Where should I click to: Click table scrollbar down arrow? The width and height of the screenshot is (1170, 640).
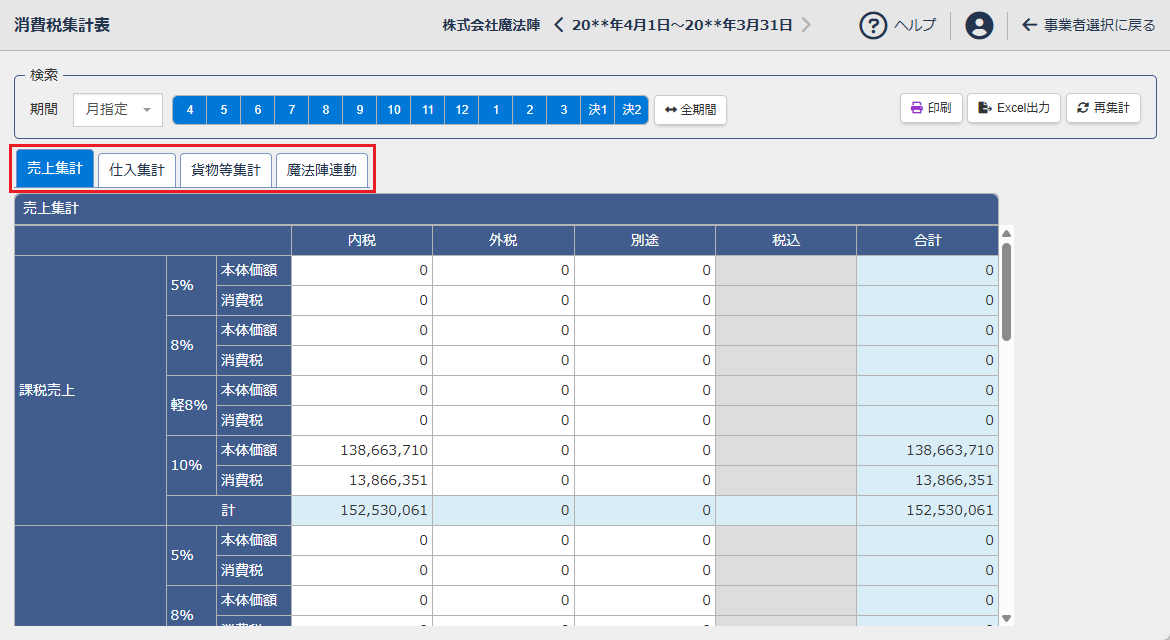click(x=1006, y=618)
